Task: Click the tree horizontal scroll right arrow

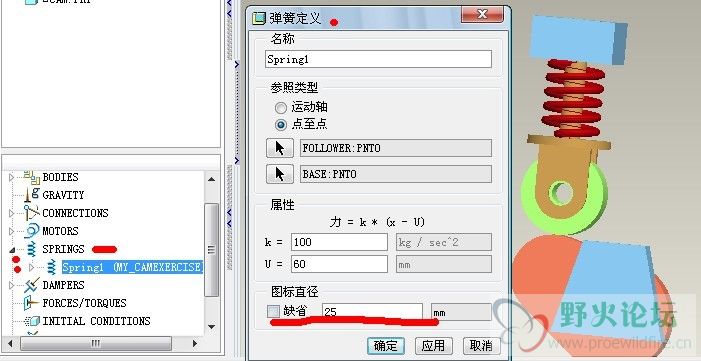Action: click(194, 344)
